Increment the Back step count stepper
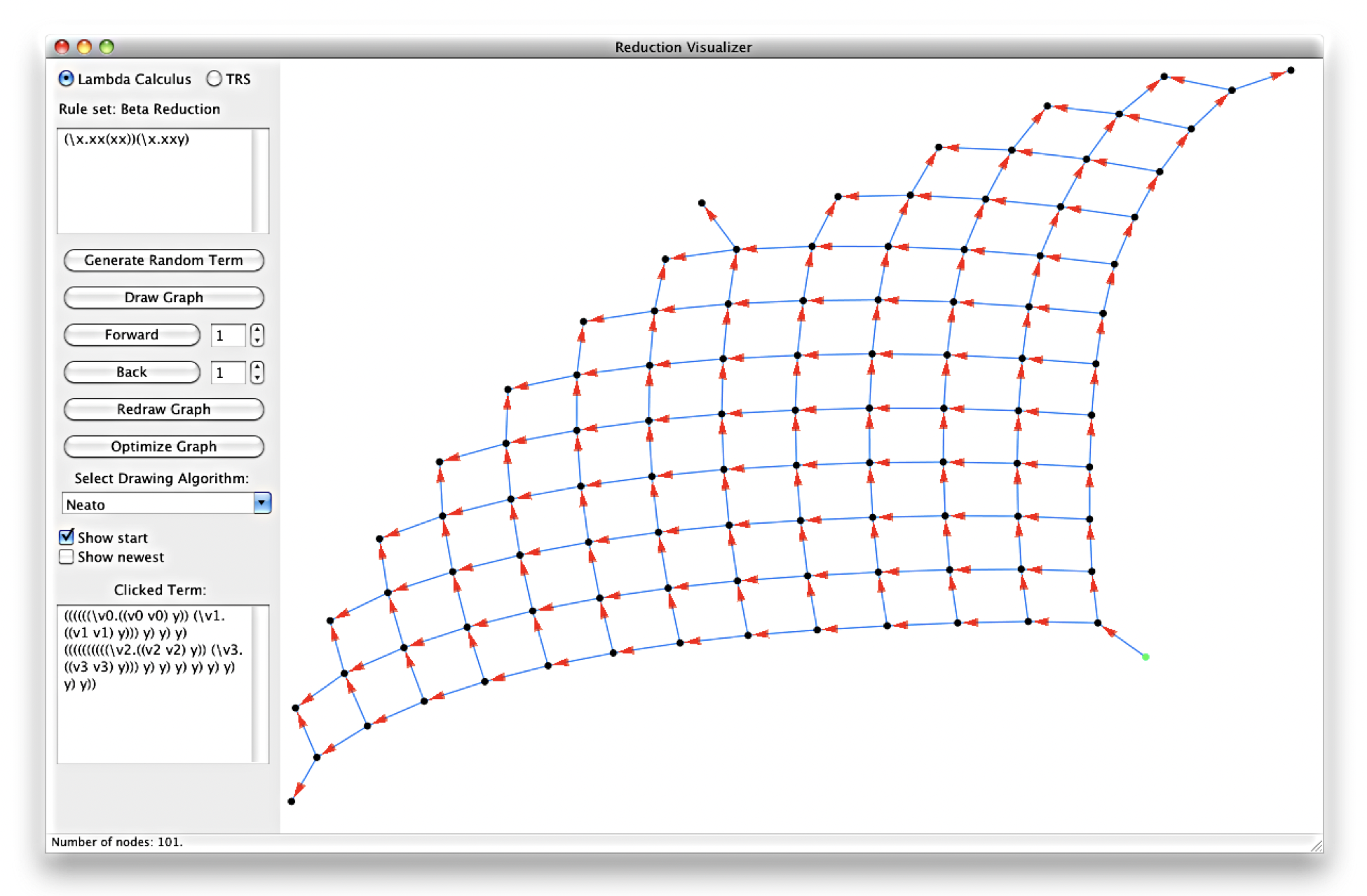1367x896 pixels. click(257, 367)
